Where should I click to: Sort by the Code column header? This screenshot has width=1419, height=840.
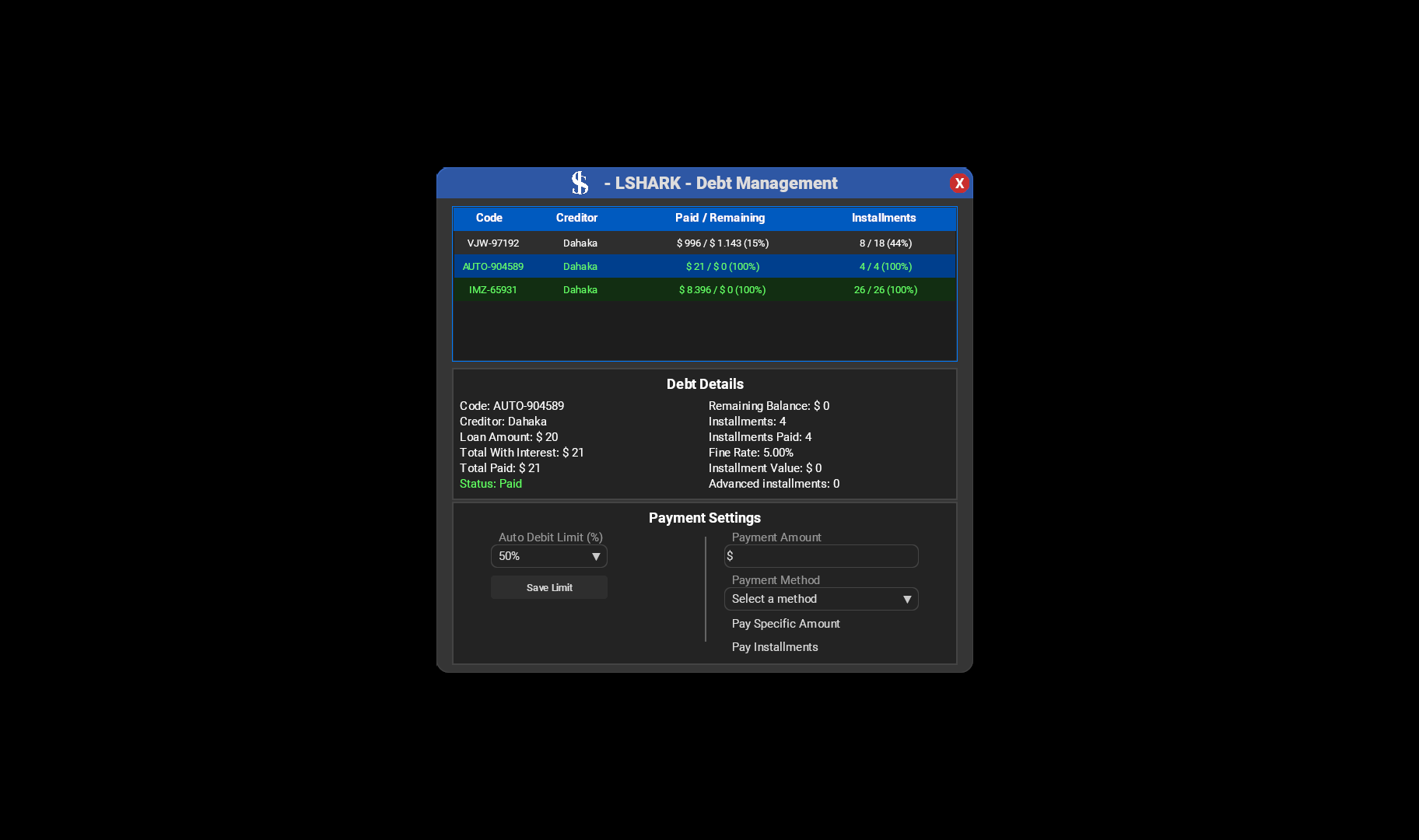(x=489, y=218)
